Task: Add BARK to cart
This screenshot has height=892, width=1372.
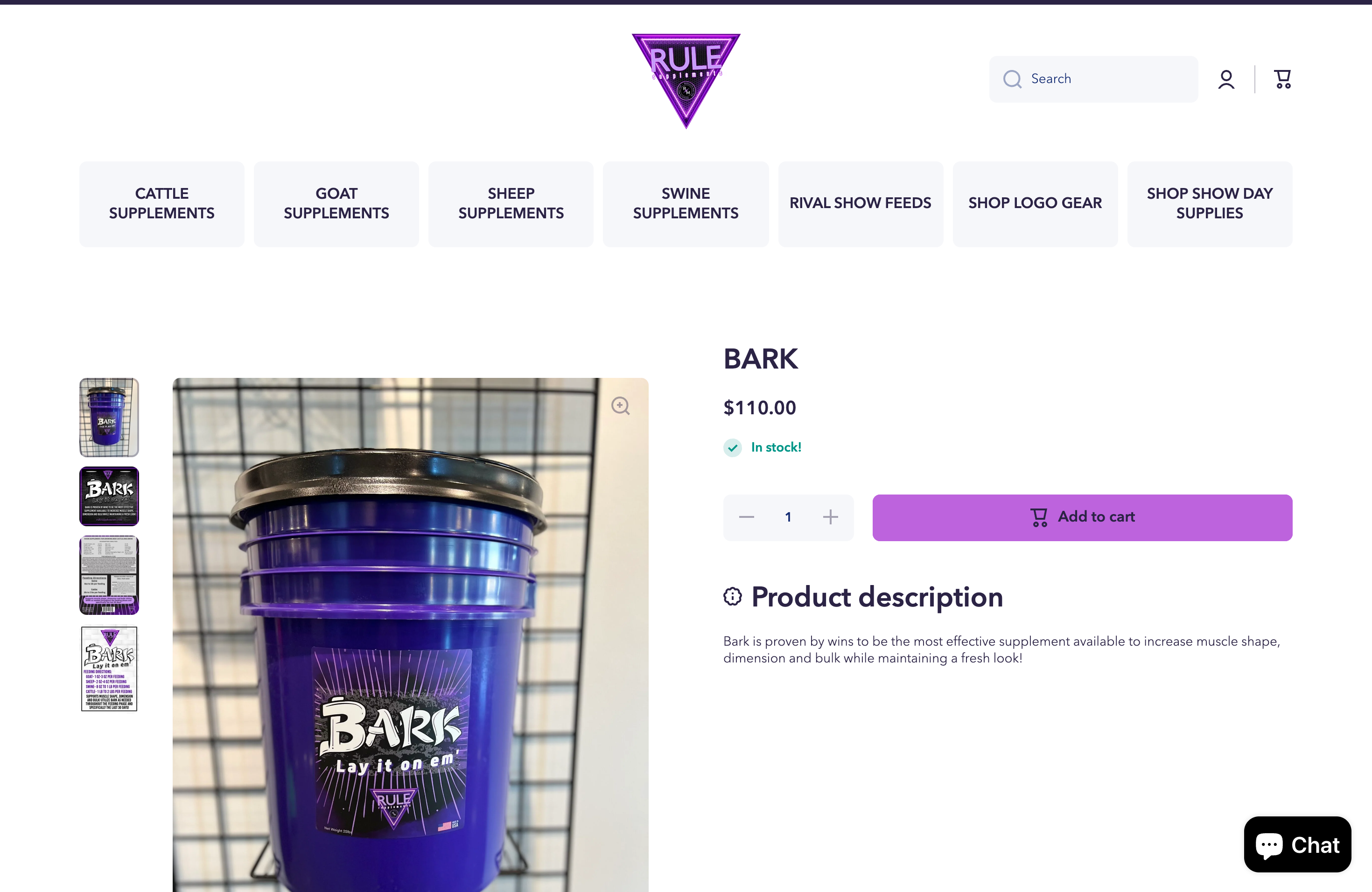Action: pos(1082,517)
